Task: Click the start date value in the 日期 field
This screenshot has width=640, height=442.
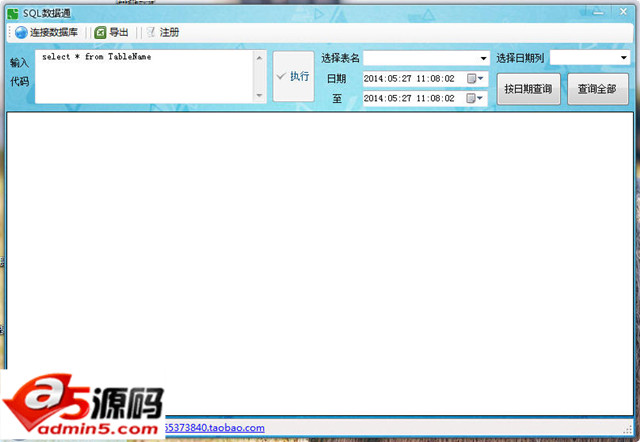Action: [x=409, y=78]
